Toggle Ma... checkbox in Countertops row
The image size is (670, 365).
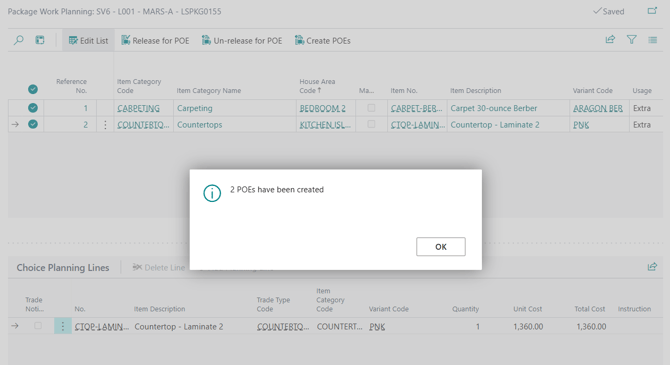point(371,124)
